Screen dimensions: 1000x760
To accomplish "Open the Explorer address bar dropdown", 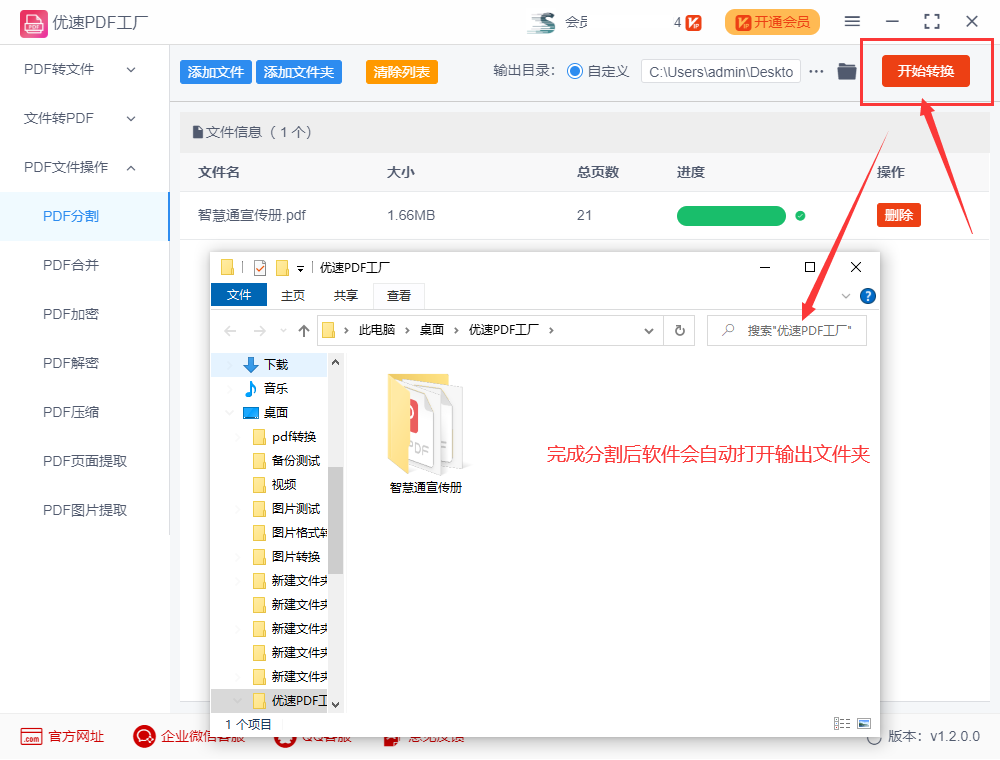I will coord(649,330).
